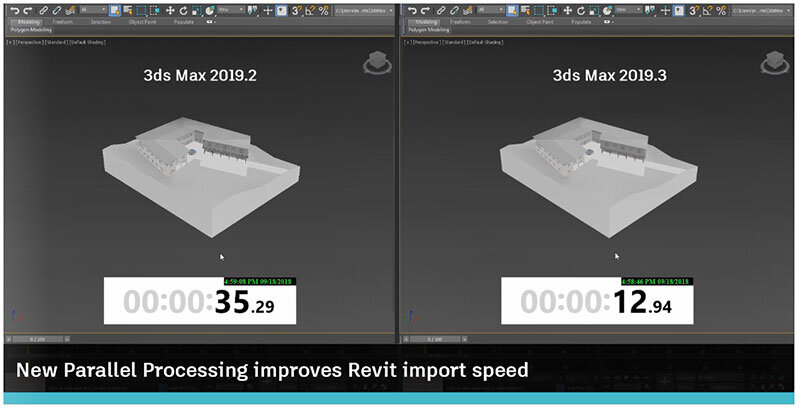Select Modeling ribbon tab in right window

[425, 22]
